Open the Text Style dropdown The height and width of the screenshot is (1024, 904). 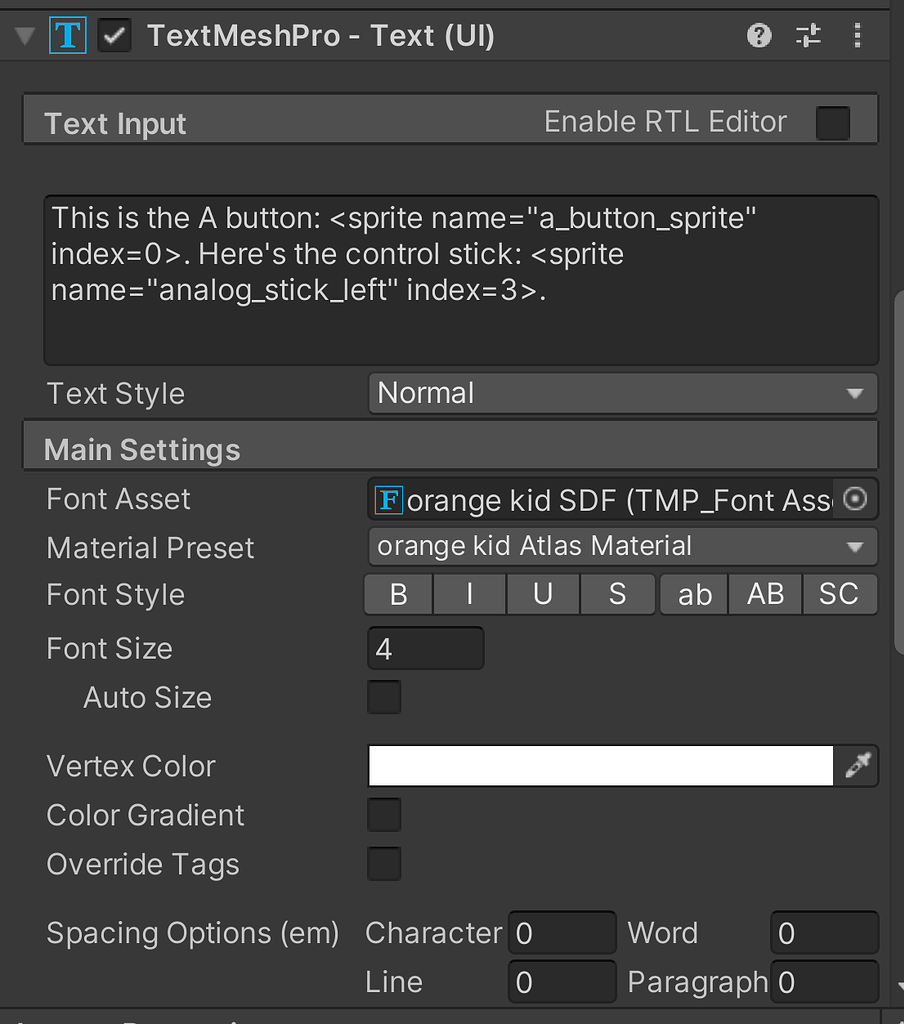tap(622, 393)
